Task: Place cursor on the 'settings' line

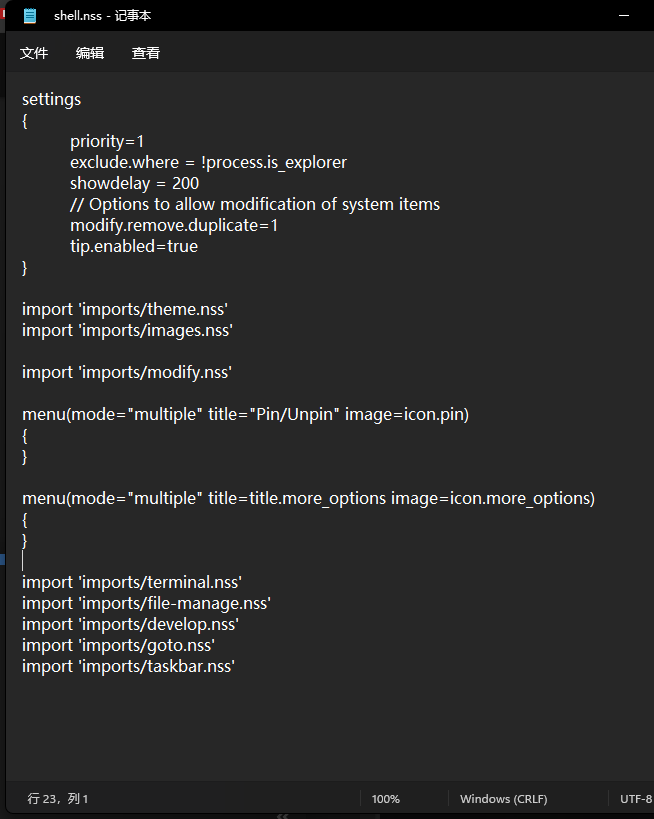Action: (52, 100)
